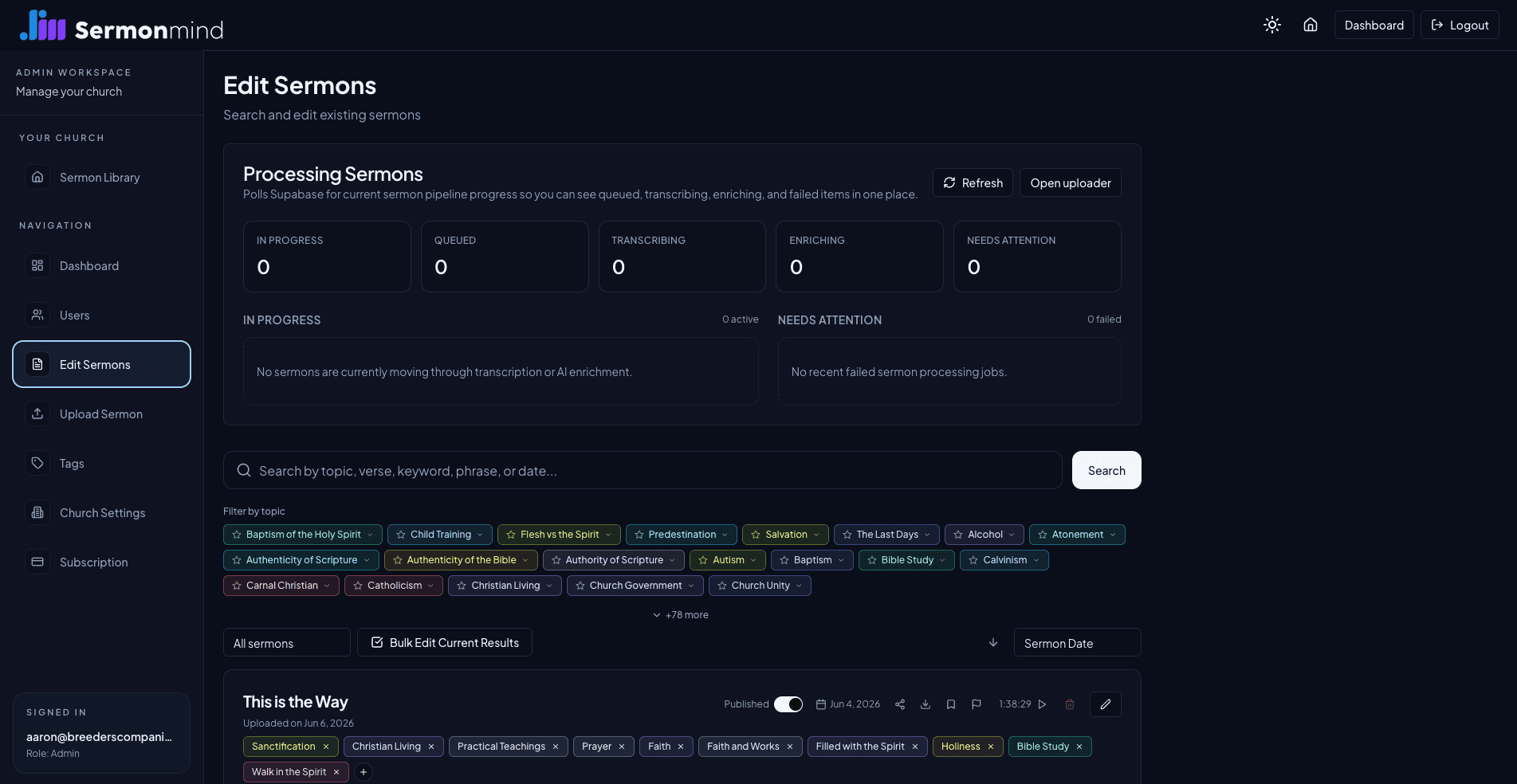
Task: Open the Sermon Date sort dropdown
Action: click(x=1078, y=643)
